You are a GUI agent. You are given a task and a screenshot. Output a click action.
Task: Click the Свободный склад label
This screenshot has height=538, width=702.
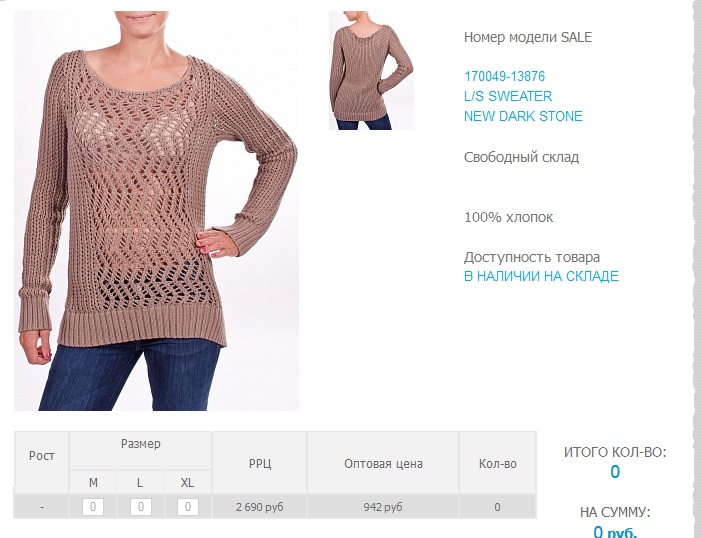pyautogui.click(x=522, y=157)
